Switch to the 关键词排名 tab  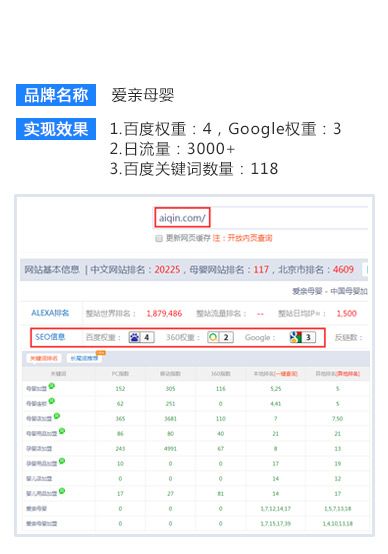tap(44, 358)
